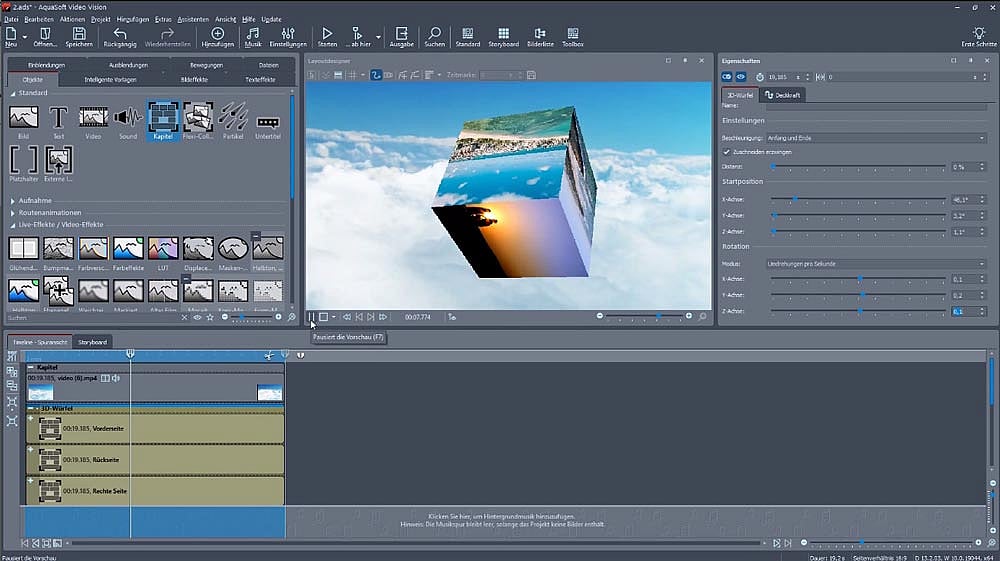The width and height of the screenshot is (1000, 561).
Task: Toggle the Zuschneiden erzwingen checkbox
Action: tap(727, 152)
